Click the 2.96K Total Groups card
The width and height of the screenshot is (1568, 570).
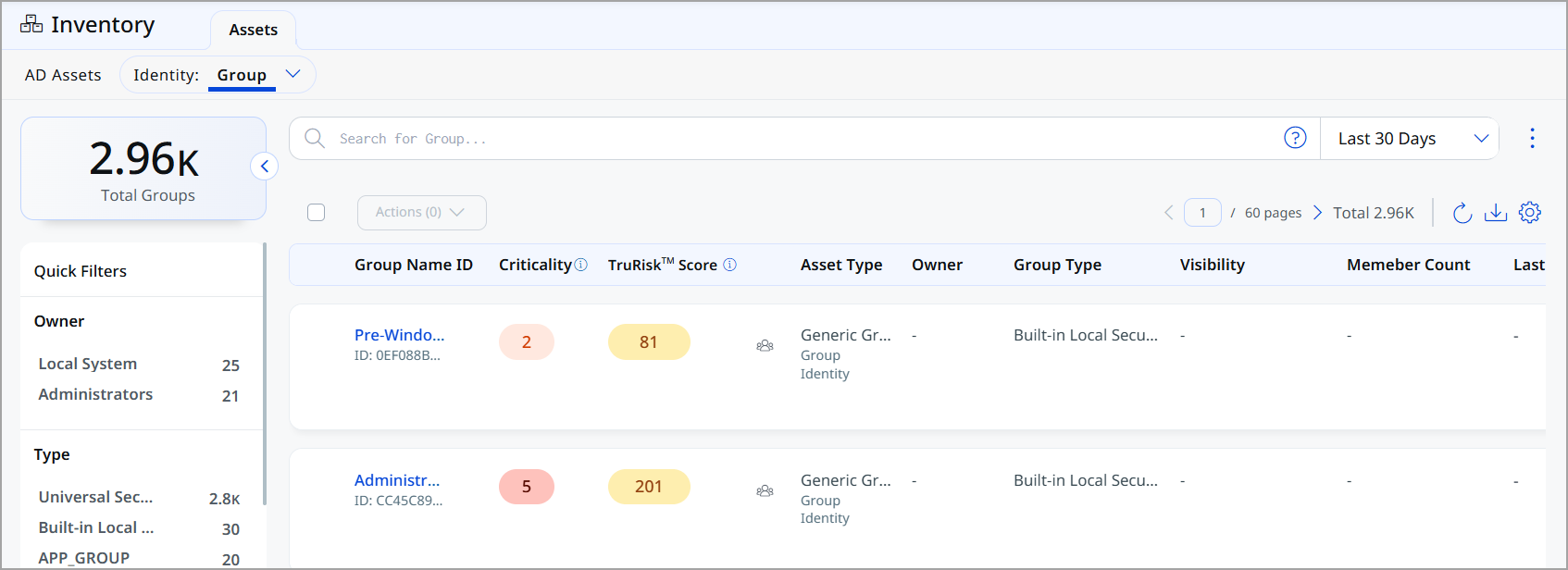(143, 168)
